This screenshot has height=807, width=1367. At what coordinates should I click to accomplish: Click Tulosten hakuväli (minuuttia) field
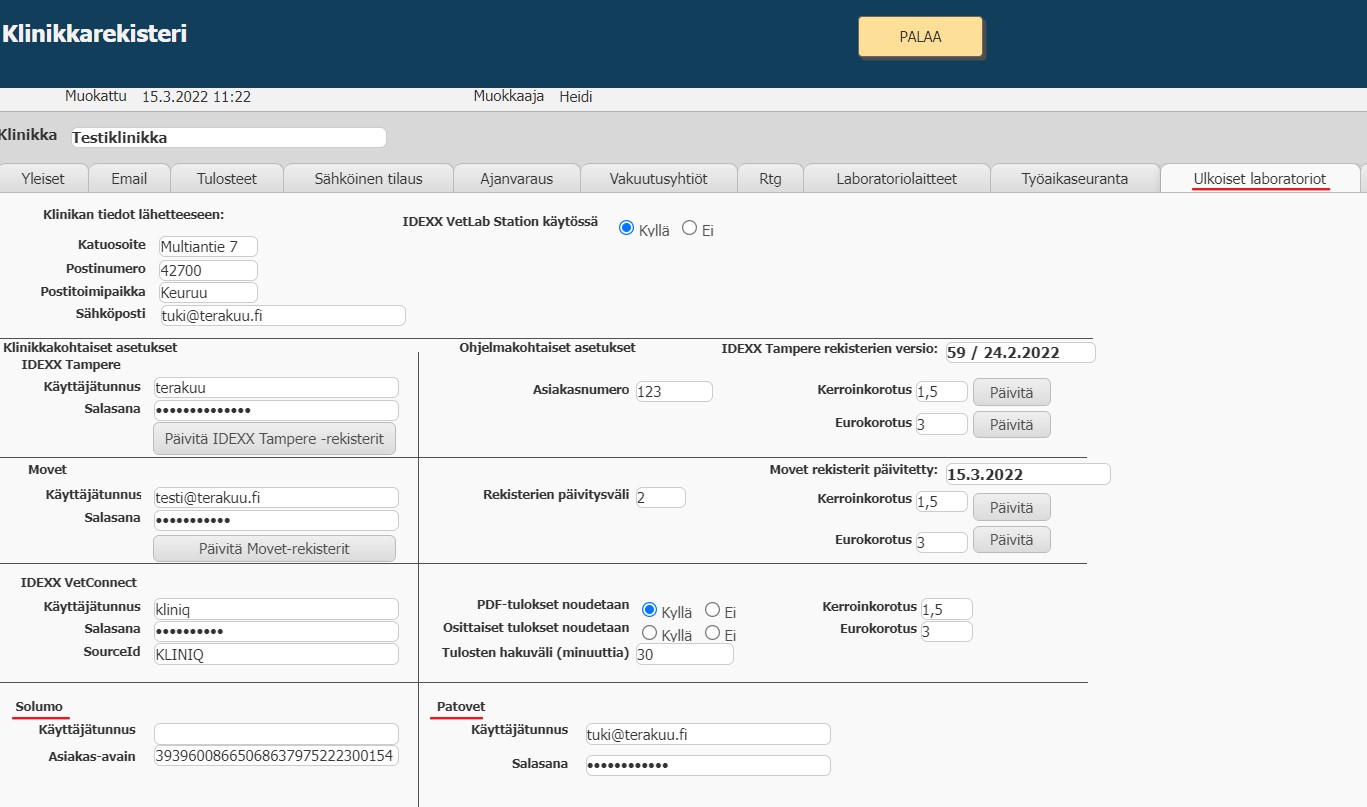(684, 654)
